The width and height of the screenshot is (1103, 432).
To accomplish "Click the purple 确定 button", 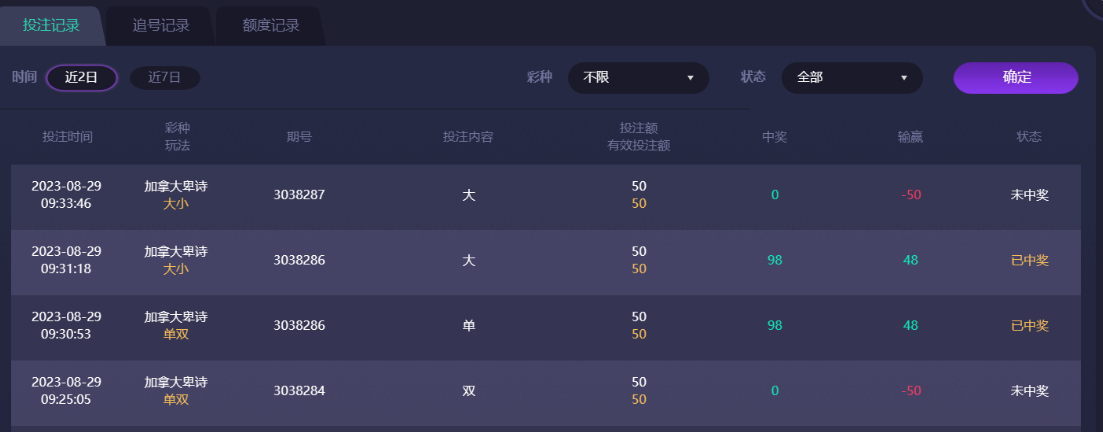I will (x=1016, y=77).
